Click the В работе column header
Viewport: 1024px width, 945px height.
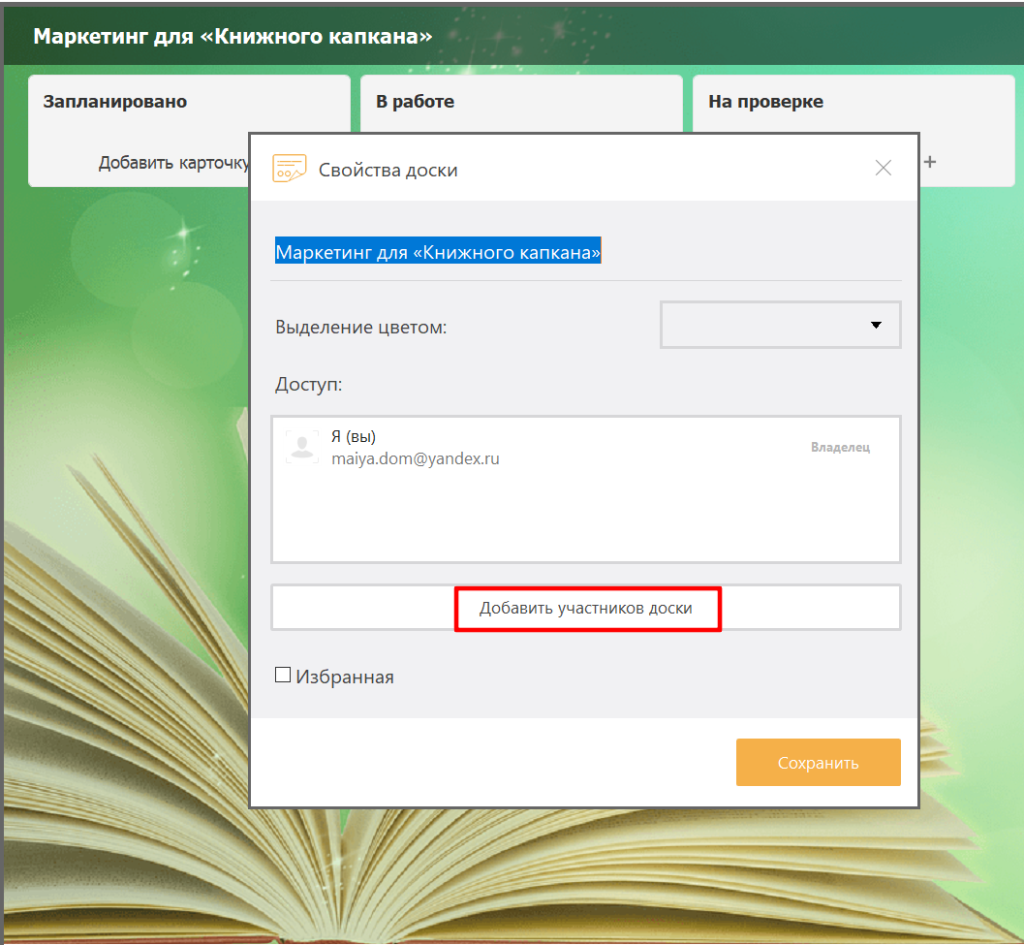pyautogui.click(x=415, y=101)
